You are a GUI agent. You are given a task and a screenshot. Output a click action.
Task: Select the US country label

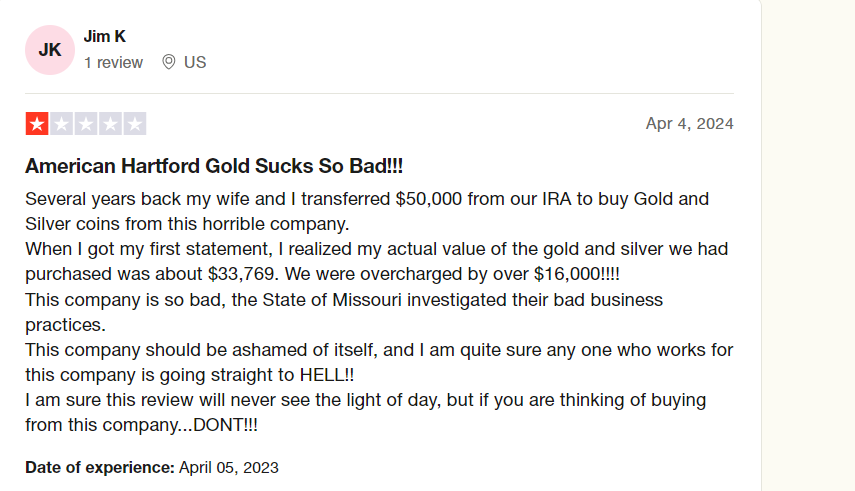(195, 62)
